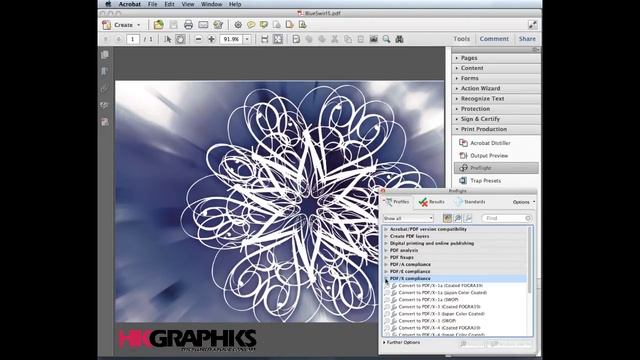
Task: Click the Zoom In plus icon
Action: [211, 39]
